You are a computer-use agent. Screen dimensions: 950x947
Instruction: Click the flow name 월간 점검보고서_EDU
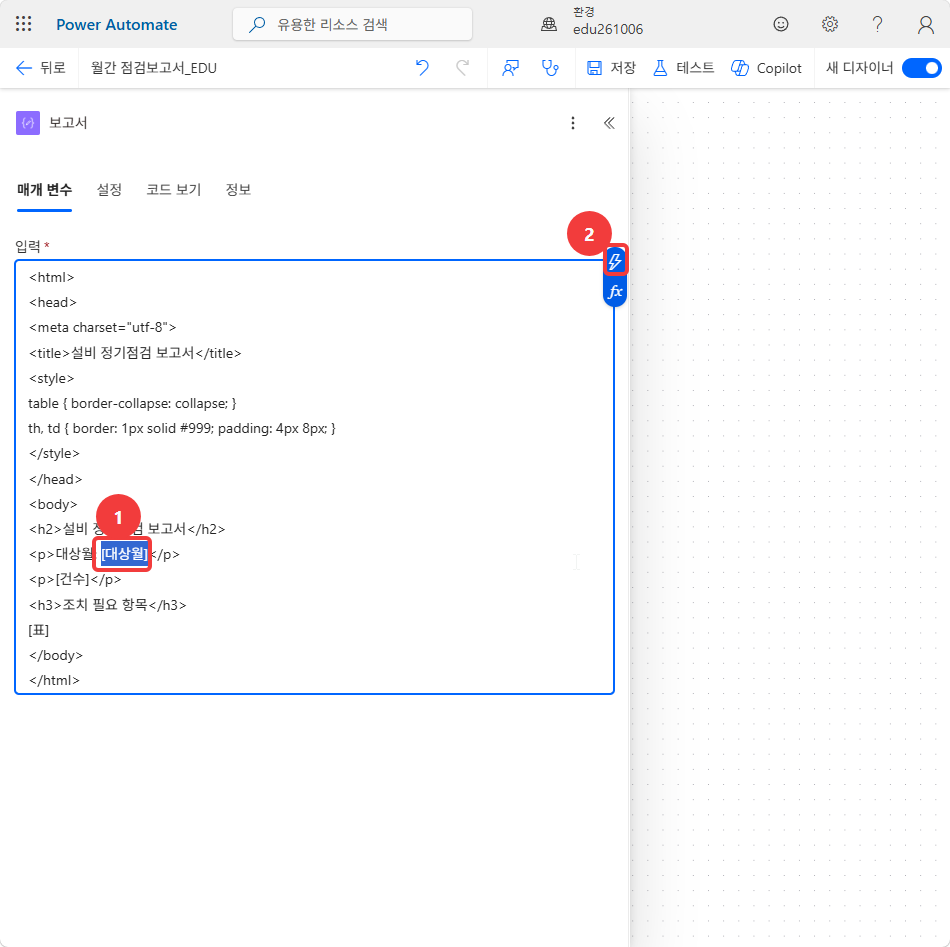(x=154, y=68)
